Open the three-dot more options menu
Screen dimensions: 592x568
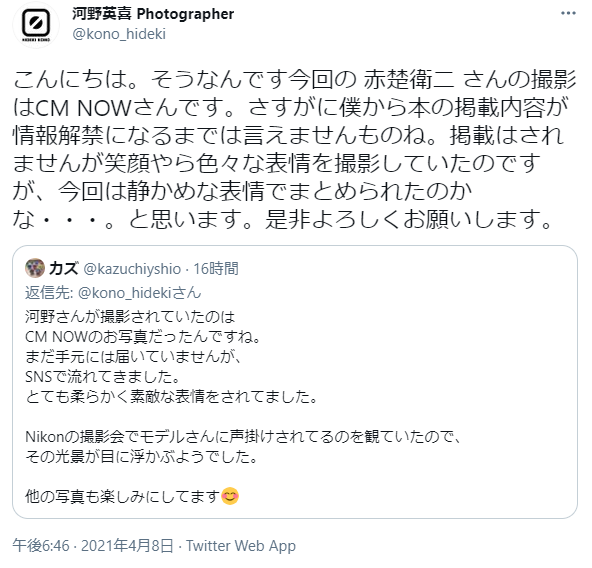[x=568, y=14]
